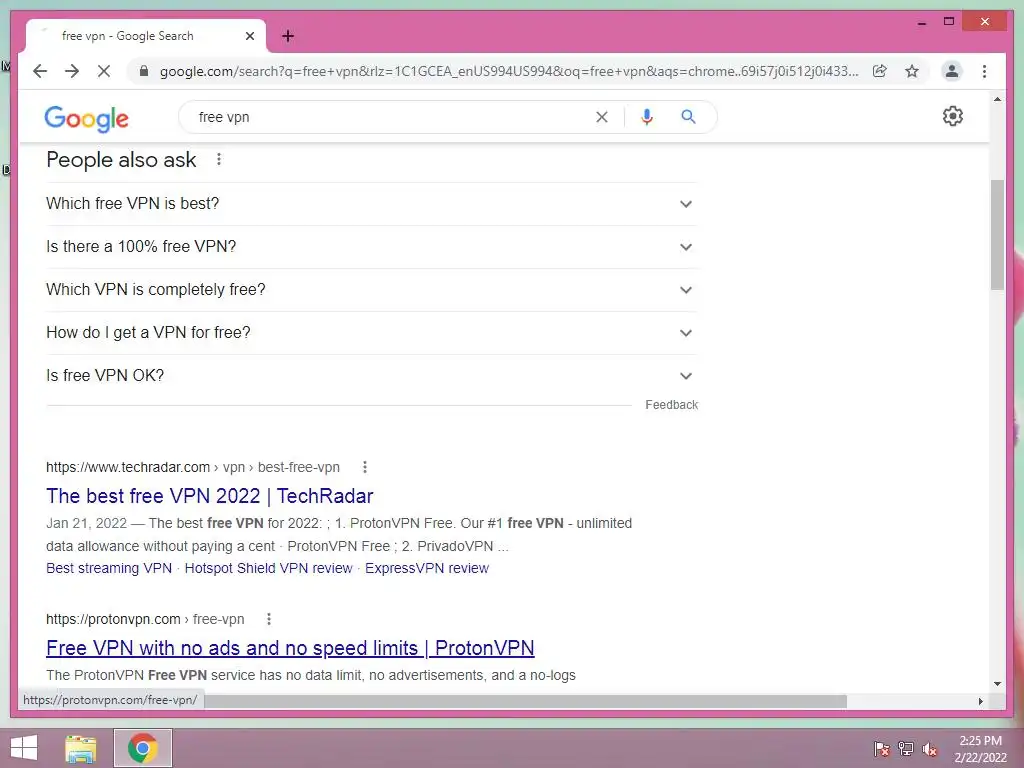The width and height of the screenshot is (1024, 768).
Task: Open the ProtonVPN Free VPN result
Action: pos(290,648)
